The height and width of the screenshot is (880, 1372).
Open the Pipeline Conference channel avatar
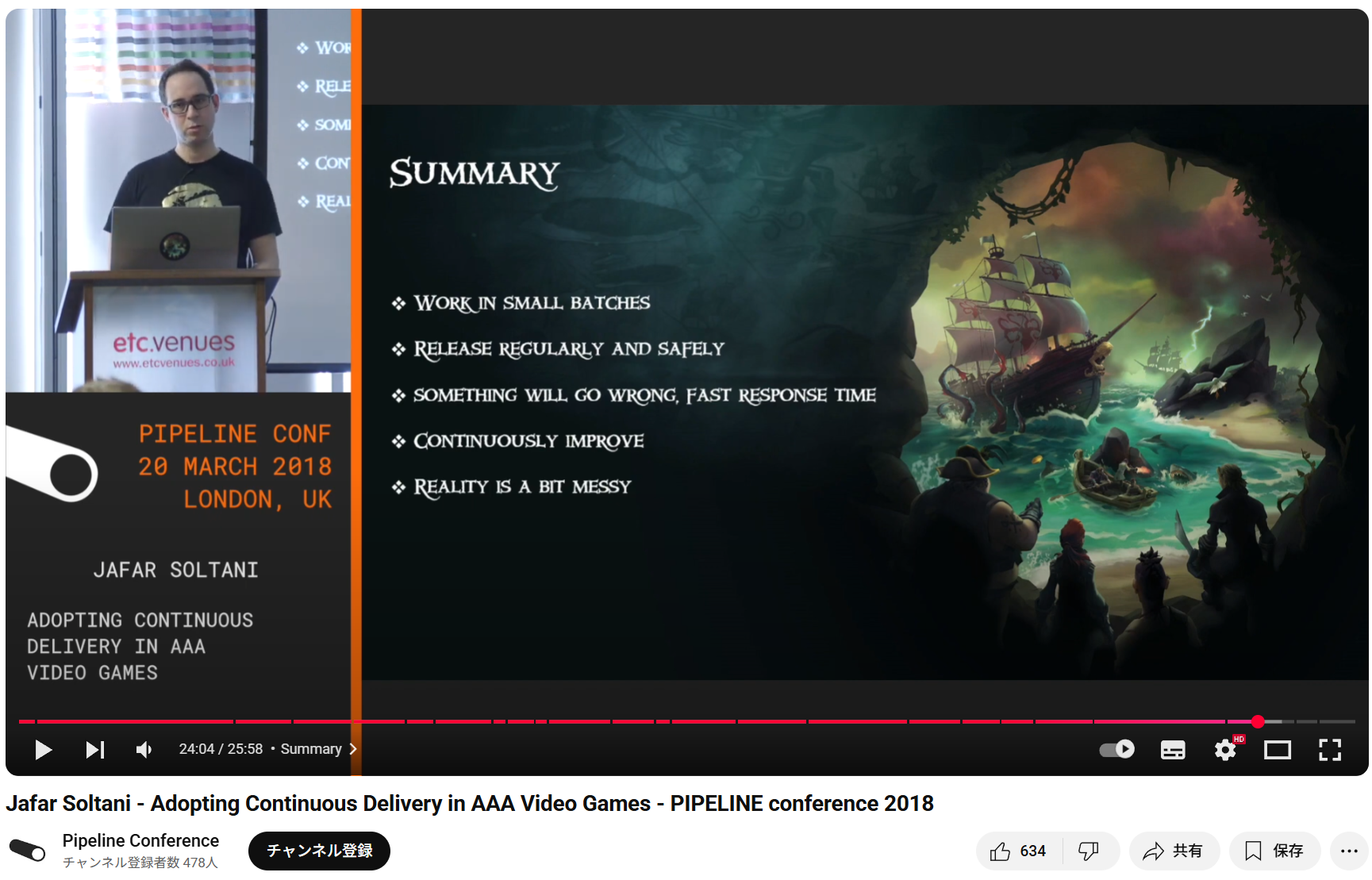(x=28, y=851)
